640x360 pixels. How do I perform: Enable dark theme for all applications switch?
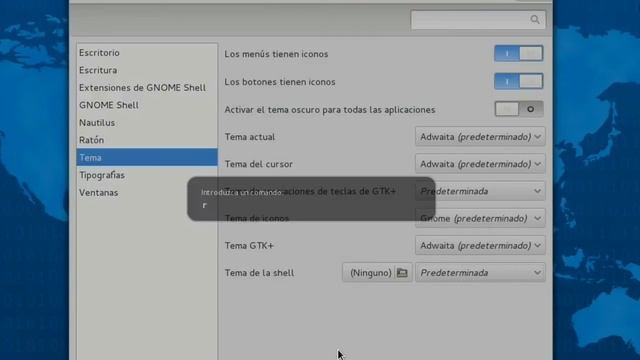pos(518,109)
